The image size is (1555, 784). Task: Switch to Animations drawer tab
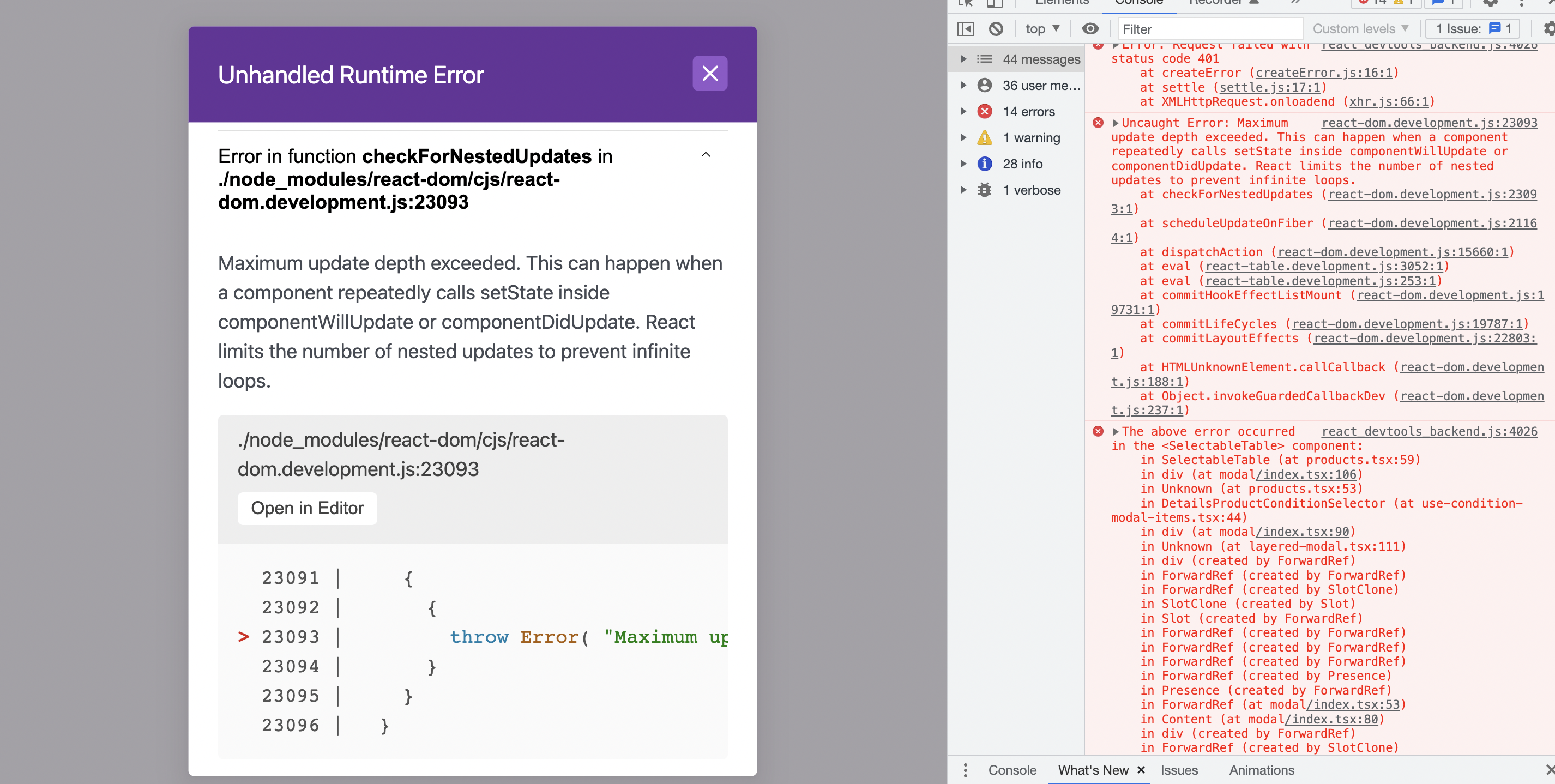1261,770
